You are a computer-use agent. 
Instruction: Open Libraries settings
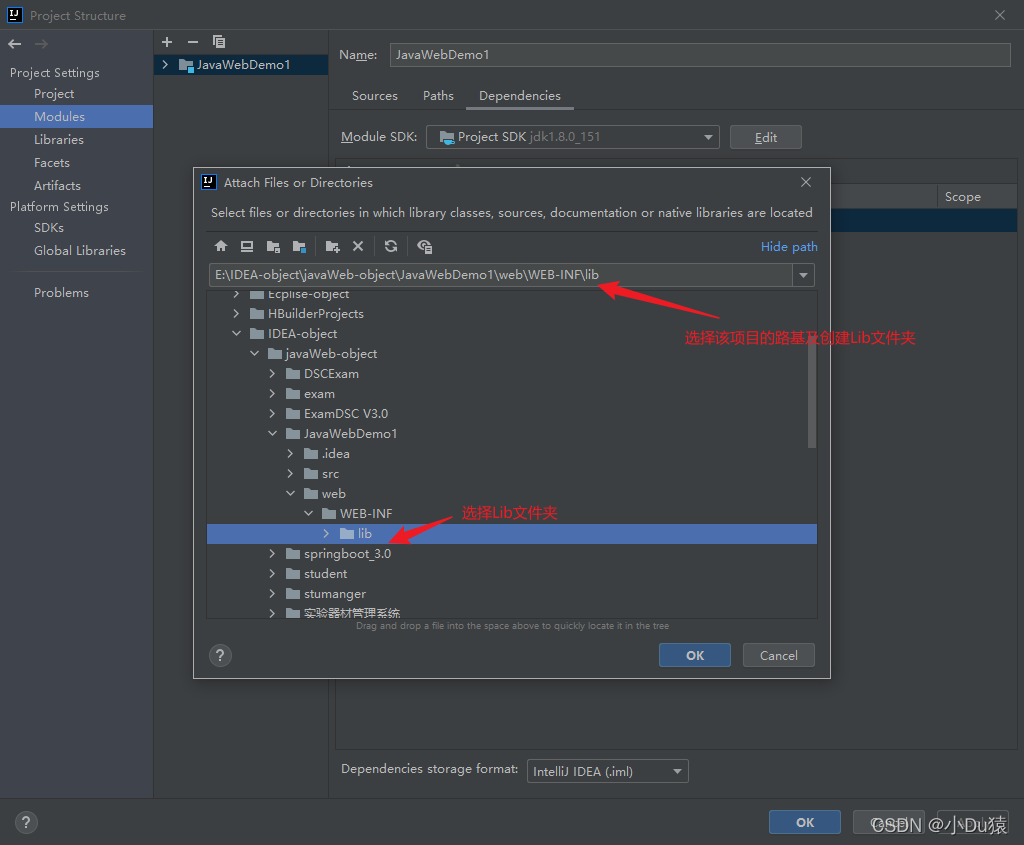pos(59,139)
